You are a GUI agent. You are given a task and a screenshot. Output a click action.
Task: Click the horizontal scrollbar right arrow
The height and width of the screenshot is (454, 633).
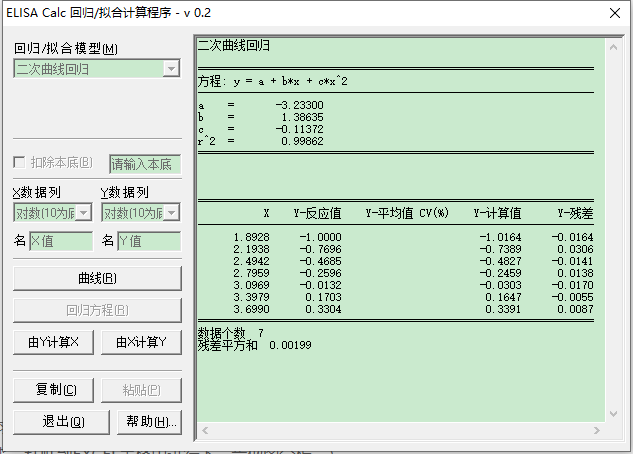click(x=597, y=431)
